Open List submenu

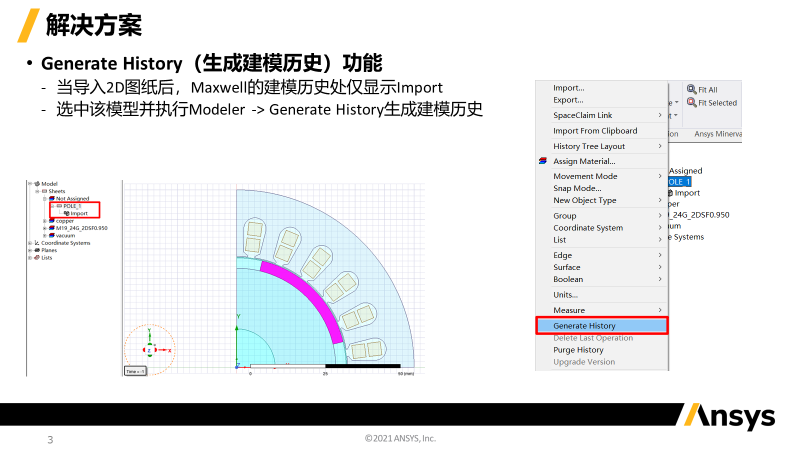[x=560, y=240]
